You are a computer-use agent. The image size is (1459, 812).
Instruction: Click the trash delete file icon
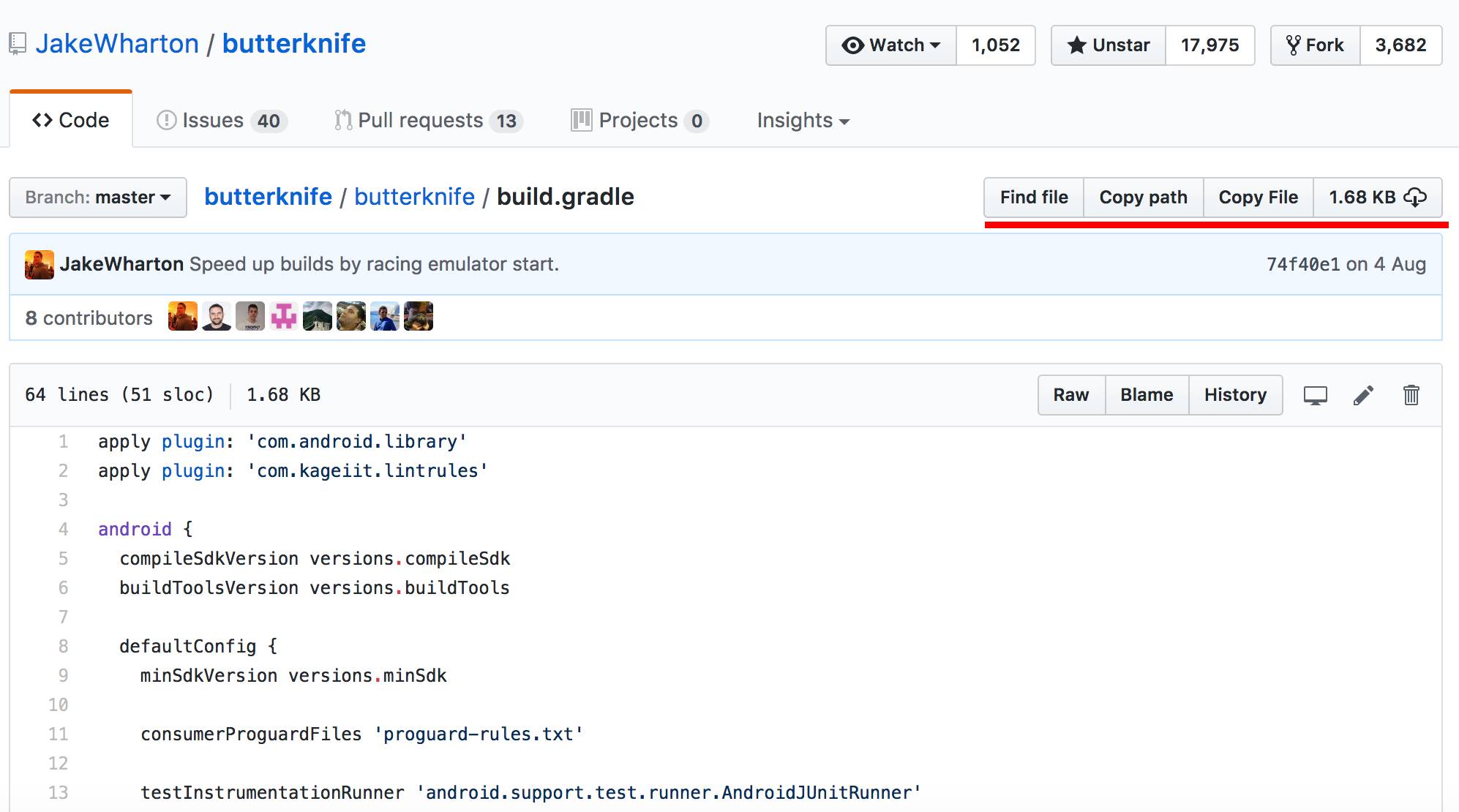[1411, 396]
